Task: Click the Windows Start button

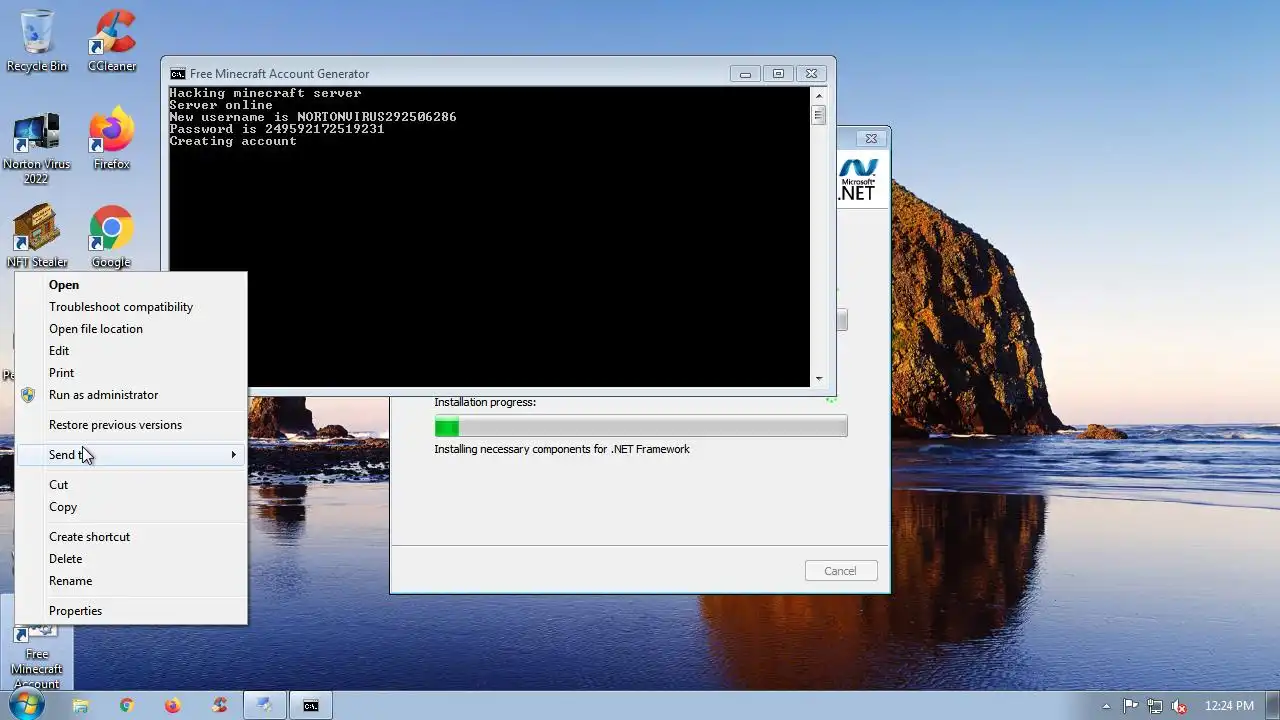Action: tap(27, 704)
